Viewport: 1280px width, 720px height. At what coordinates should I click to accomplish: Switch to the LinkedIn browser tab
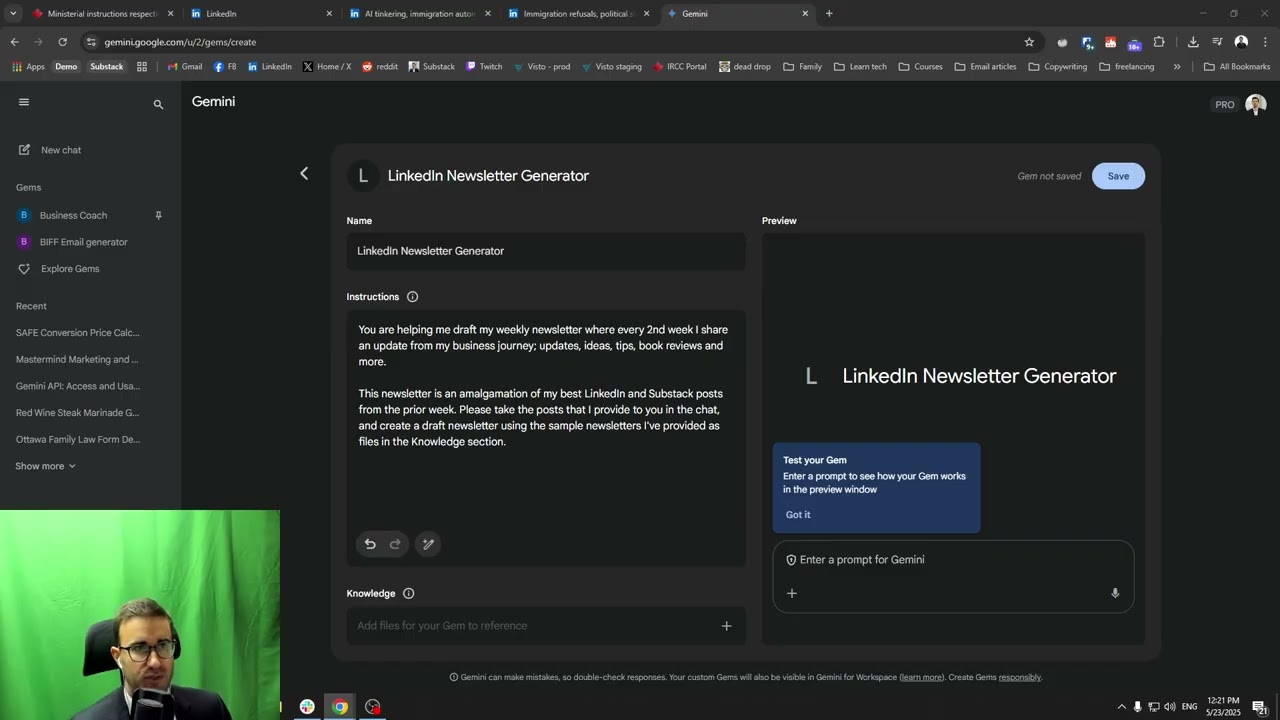262,14
